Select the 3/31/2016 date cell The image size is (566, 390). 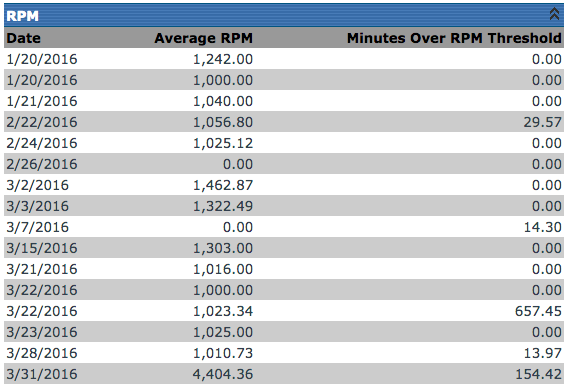pos(42,374)
